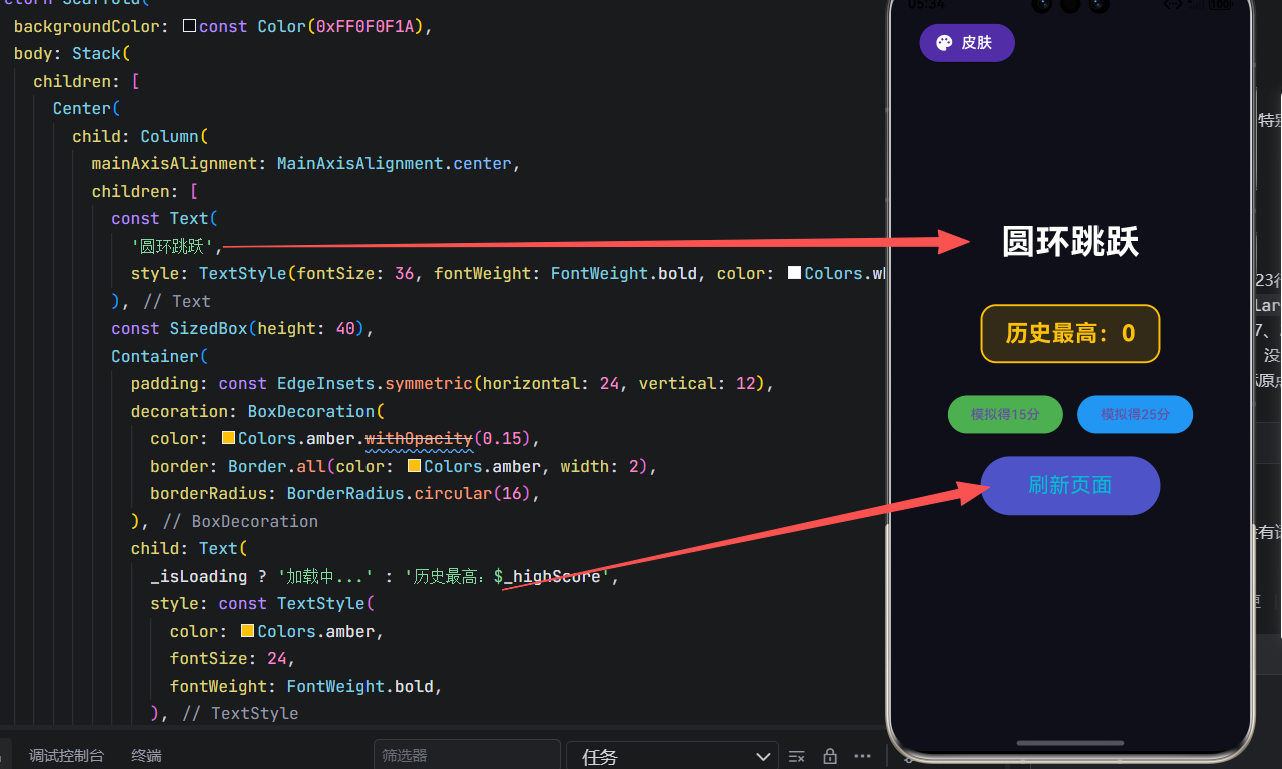Tap the 皮肤 skin button on phone
1282x769 pixels.
coord(967,43)
